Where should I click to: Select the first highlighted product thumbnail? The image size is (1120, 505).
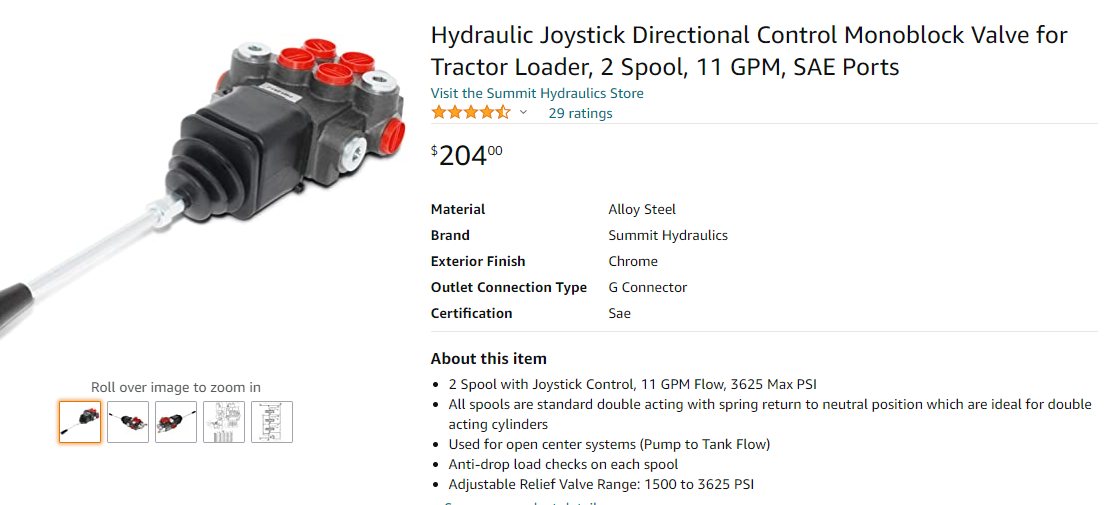80,422
